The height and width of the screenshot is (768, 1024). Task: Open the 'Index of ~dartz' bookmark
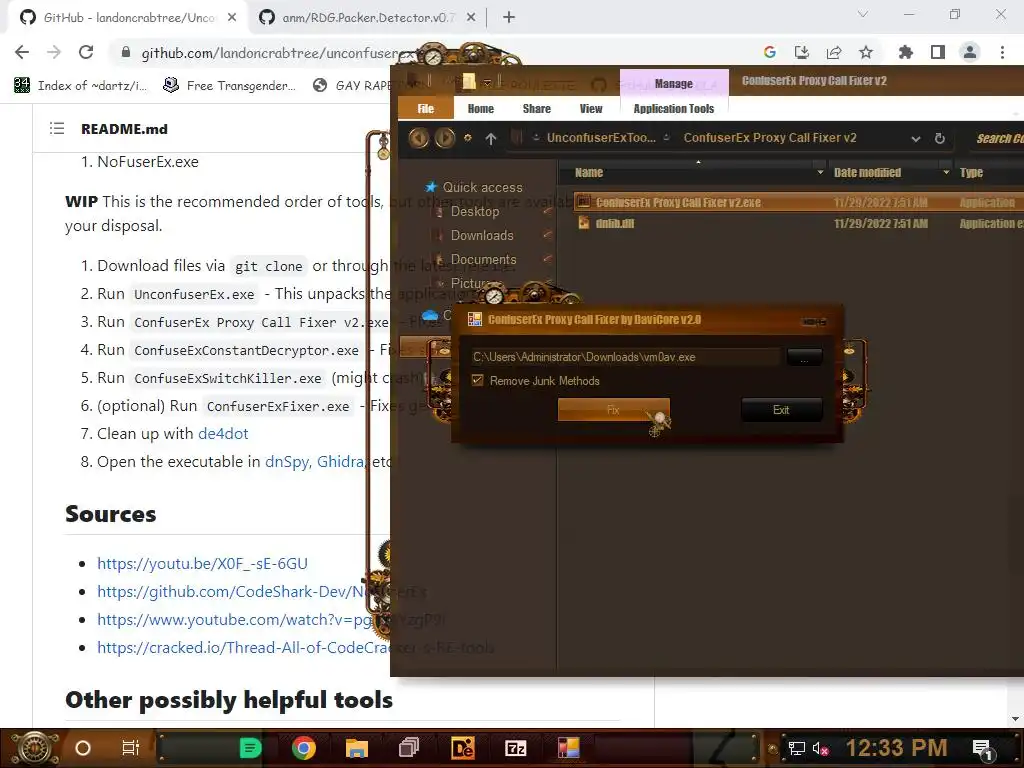[80, 86]
